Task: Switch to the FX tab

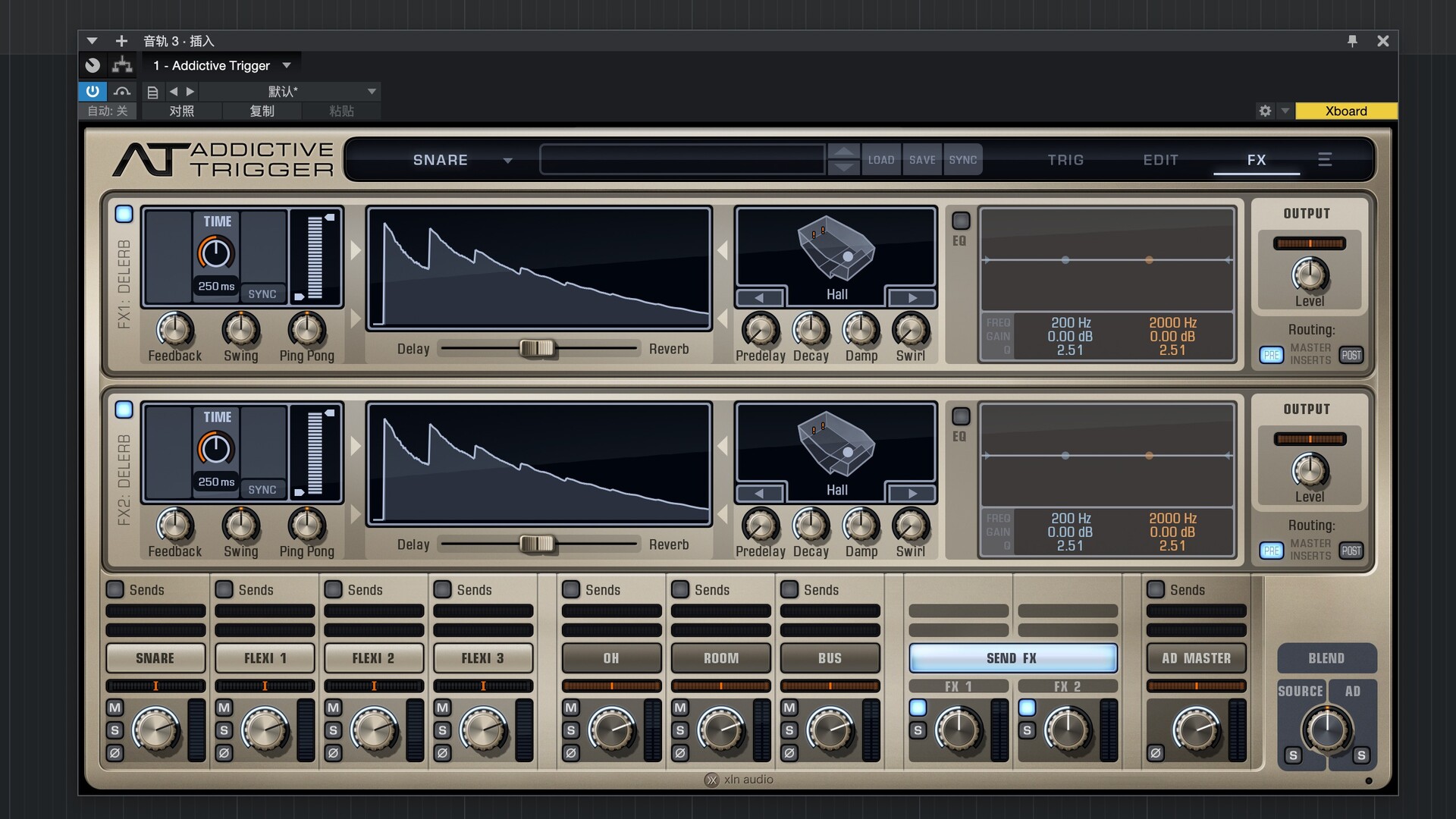Action: [1257, 160]
